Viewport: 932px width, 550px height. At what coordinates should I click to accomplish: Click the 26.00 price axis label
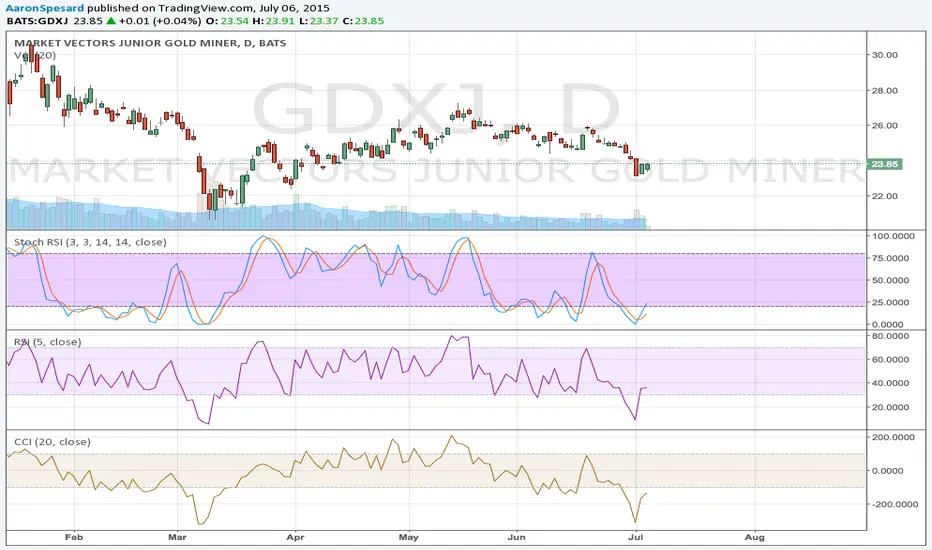(884, 125)
